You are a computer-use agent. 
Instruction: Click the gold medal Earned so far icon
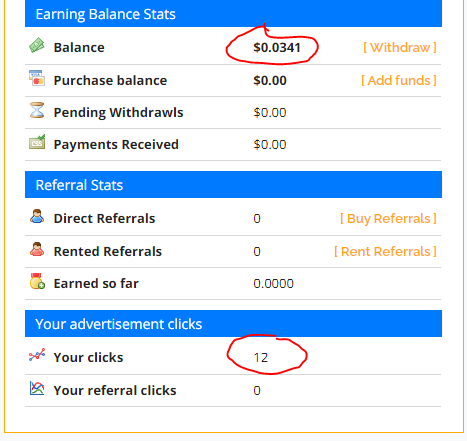pyautogui.click(x=37, y=281)
